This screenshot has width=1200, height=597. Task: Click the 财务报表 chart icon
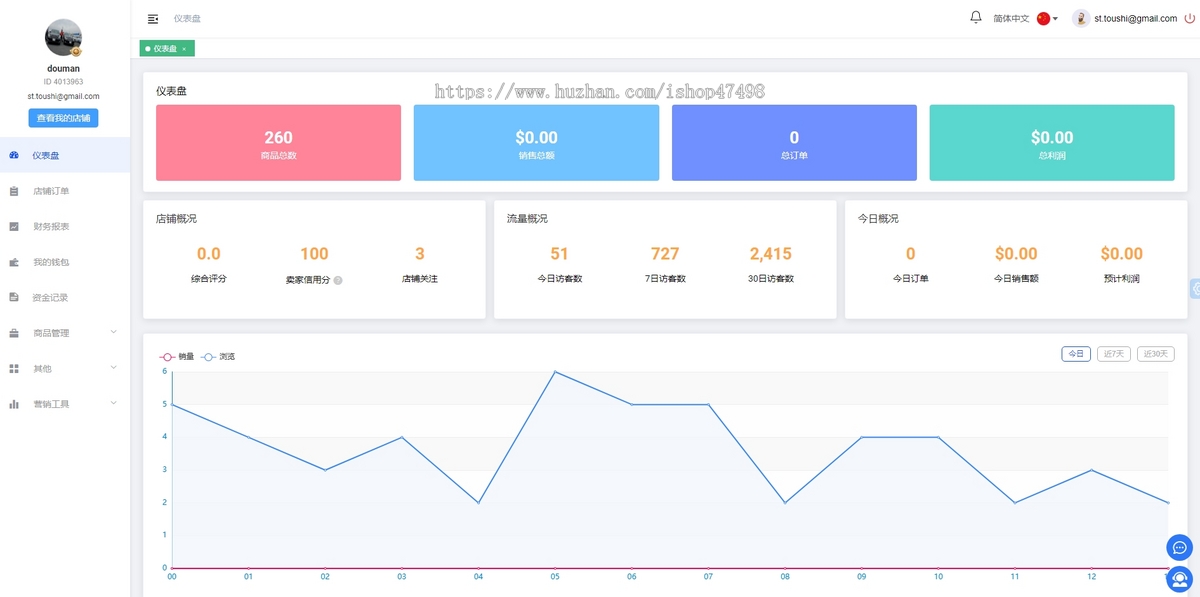[x=14, y=226]
